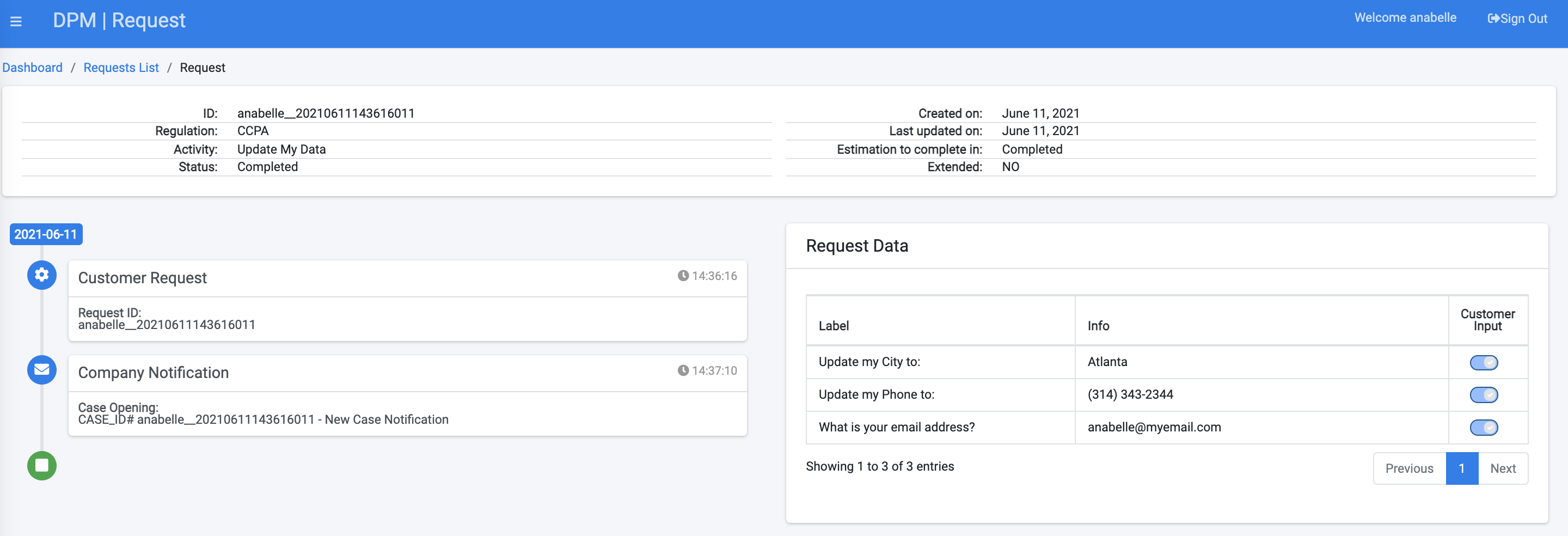Viewport: 1568px width, 536px height.
Task: Click the gear icon on the Customer Request event
Action: 41,275
